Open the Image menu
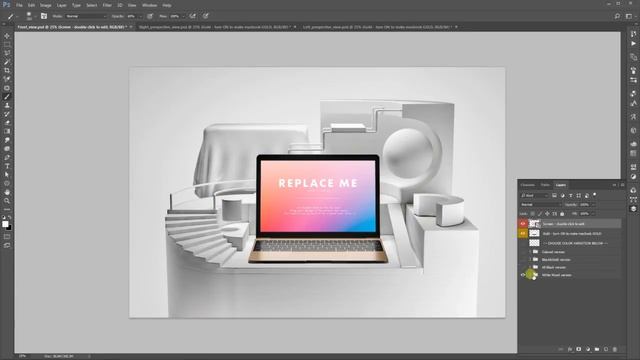Image resolution: width=640 pixels, height=360 pixels. point(45,5)
